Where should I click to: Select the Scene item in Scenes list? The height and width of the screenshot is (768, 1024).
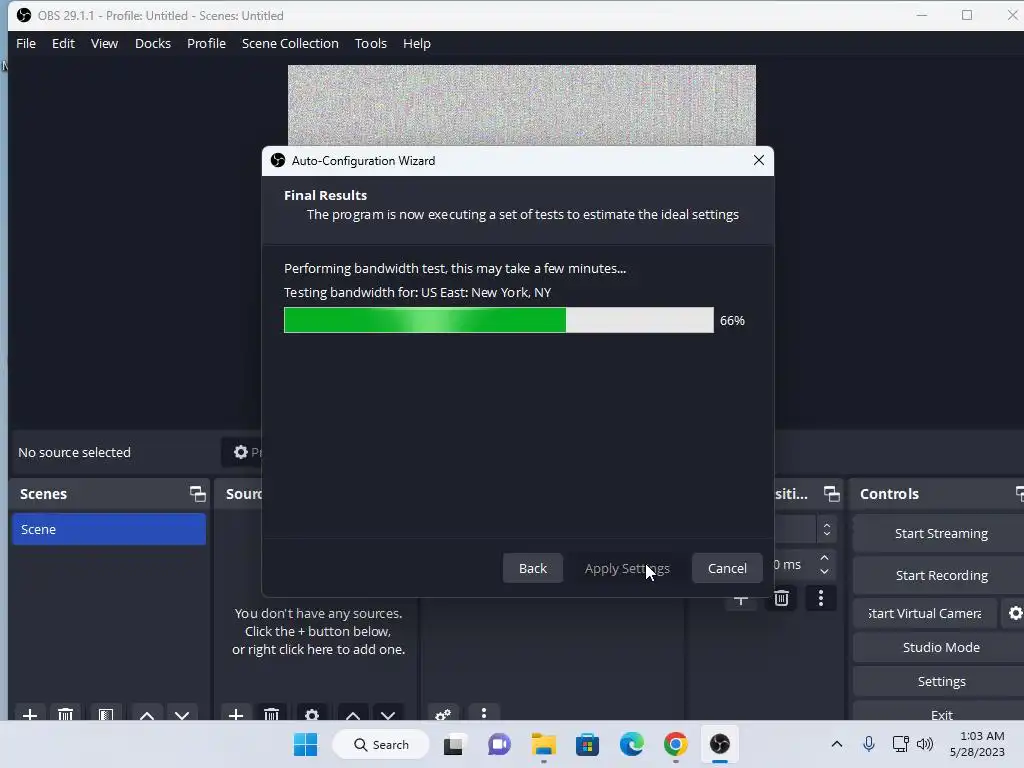109,529
